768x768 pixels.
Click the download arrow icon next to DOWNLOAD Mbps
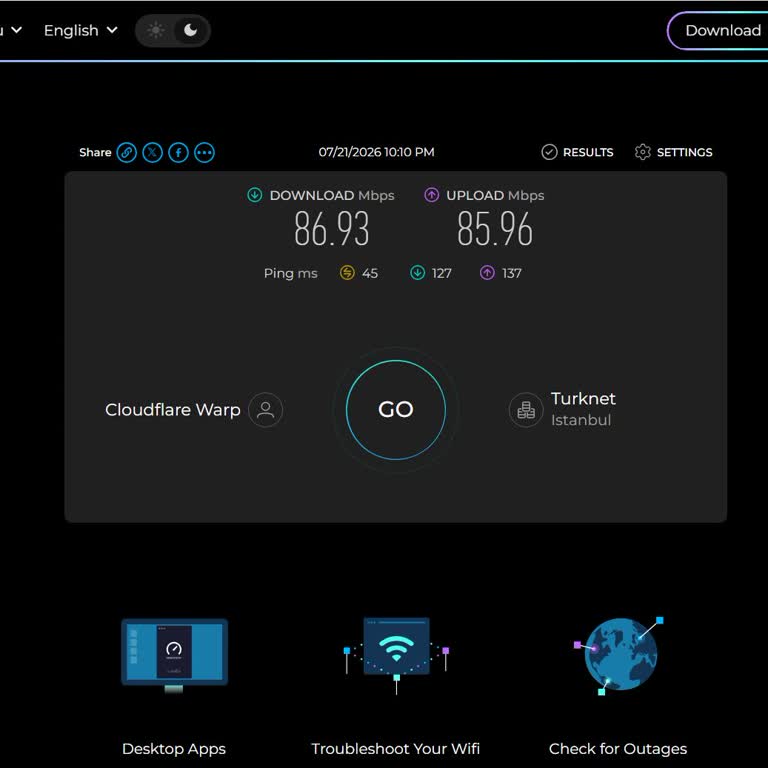pyautogui.click(x=255, y=195)
